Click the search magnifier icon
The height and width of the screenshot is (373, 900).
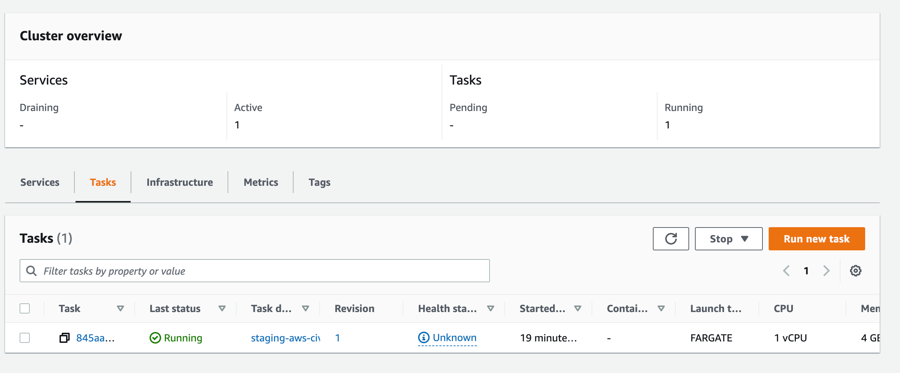pyautogui.click(x=31, y=271)
